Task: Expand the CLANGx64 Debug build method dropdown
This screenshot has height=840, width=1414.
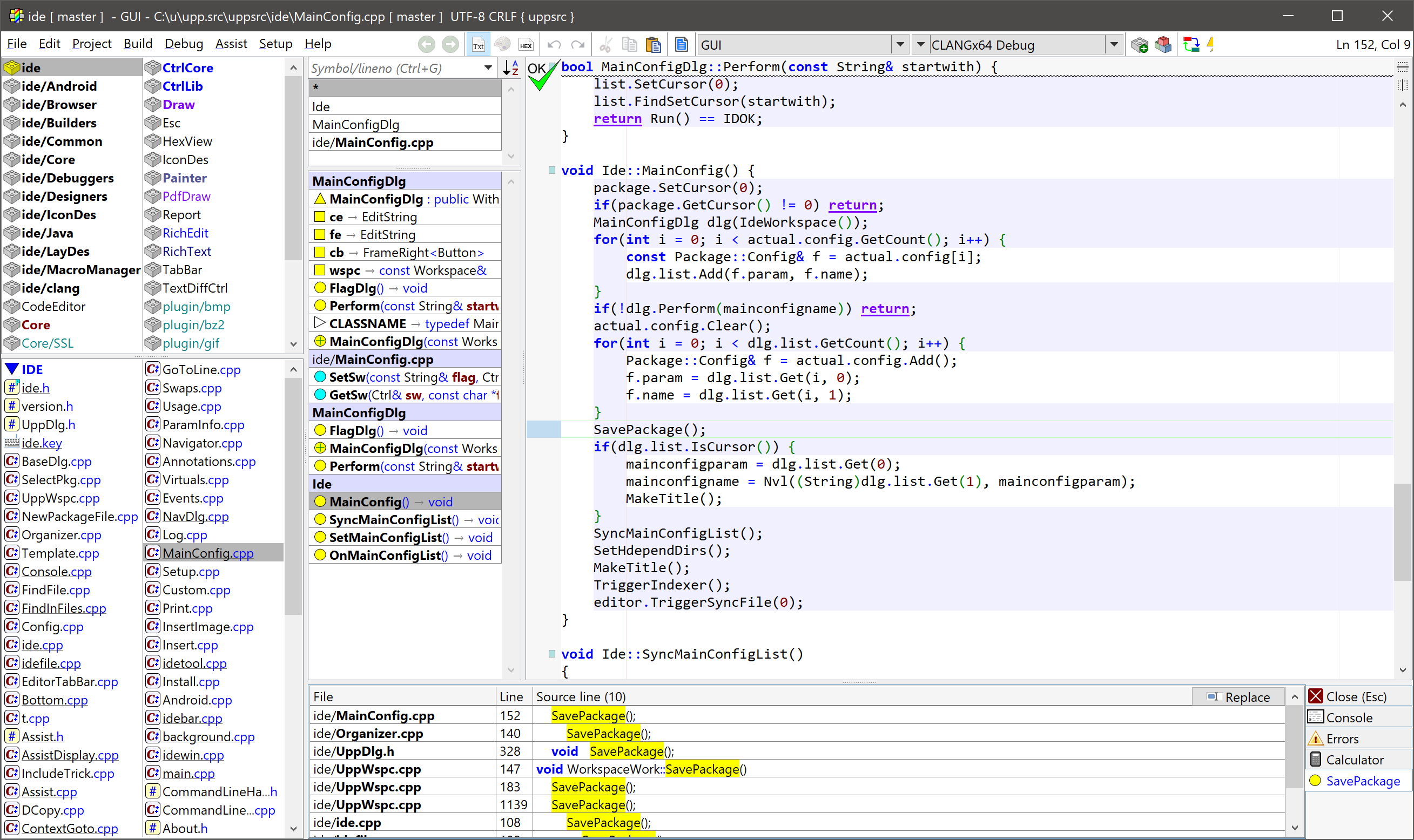Action: 1113,45
